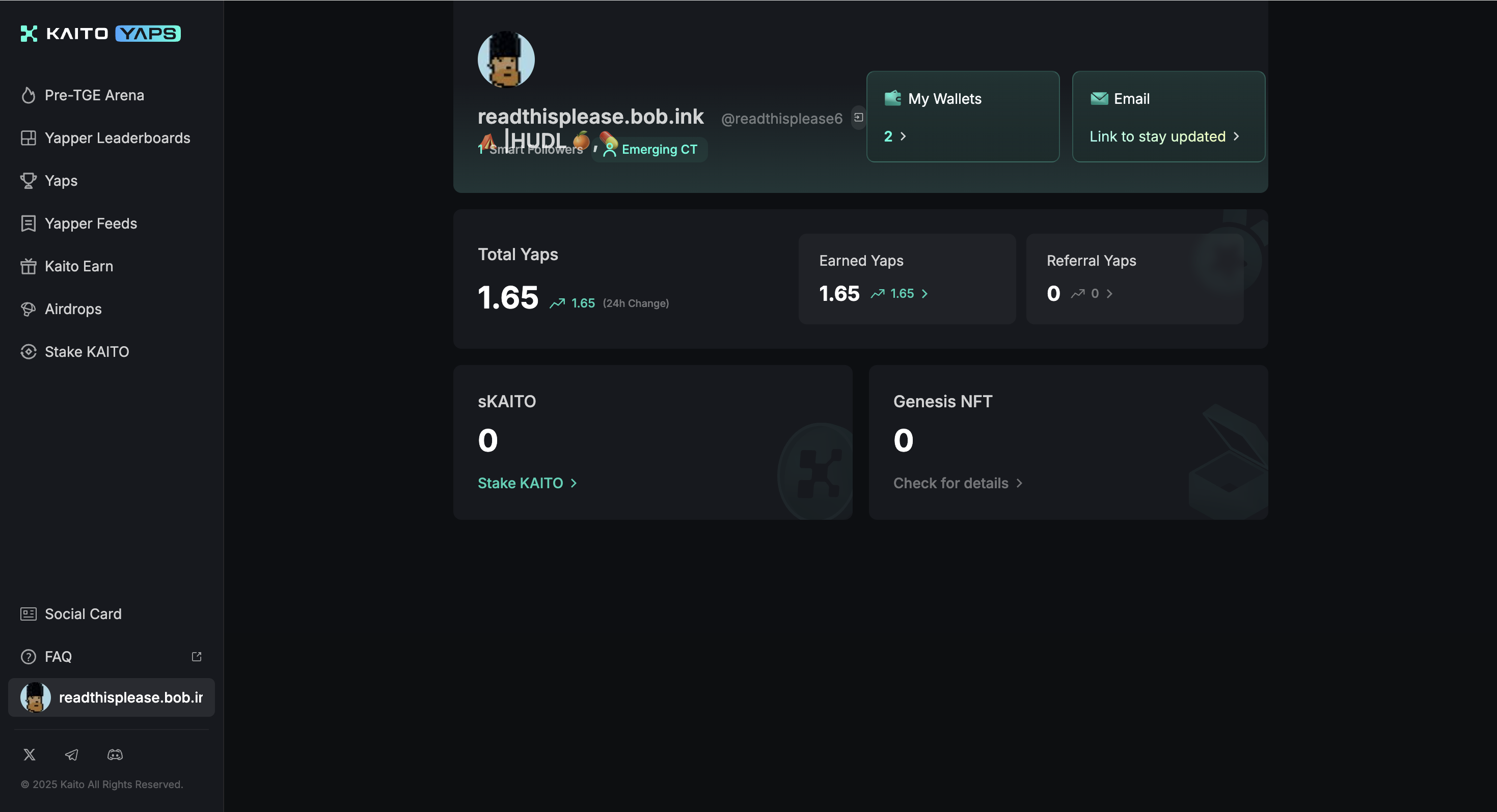
Task: Click the 2025 Kaito copyright text
Action: coord(102,784)
